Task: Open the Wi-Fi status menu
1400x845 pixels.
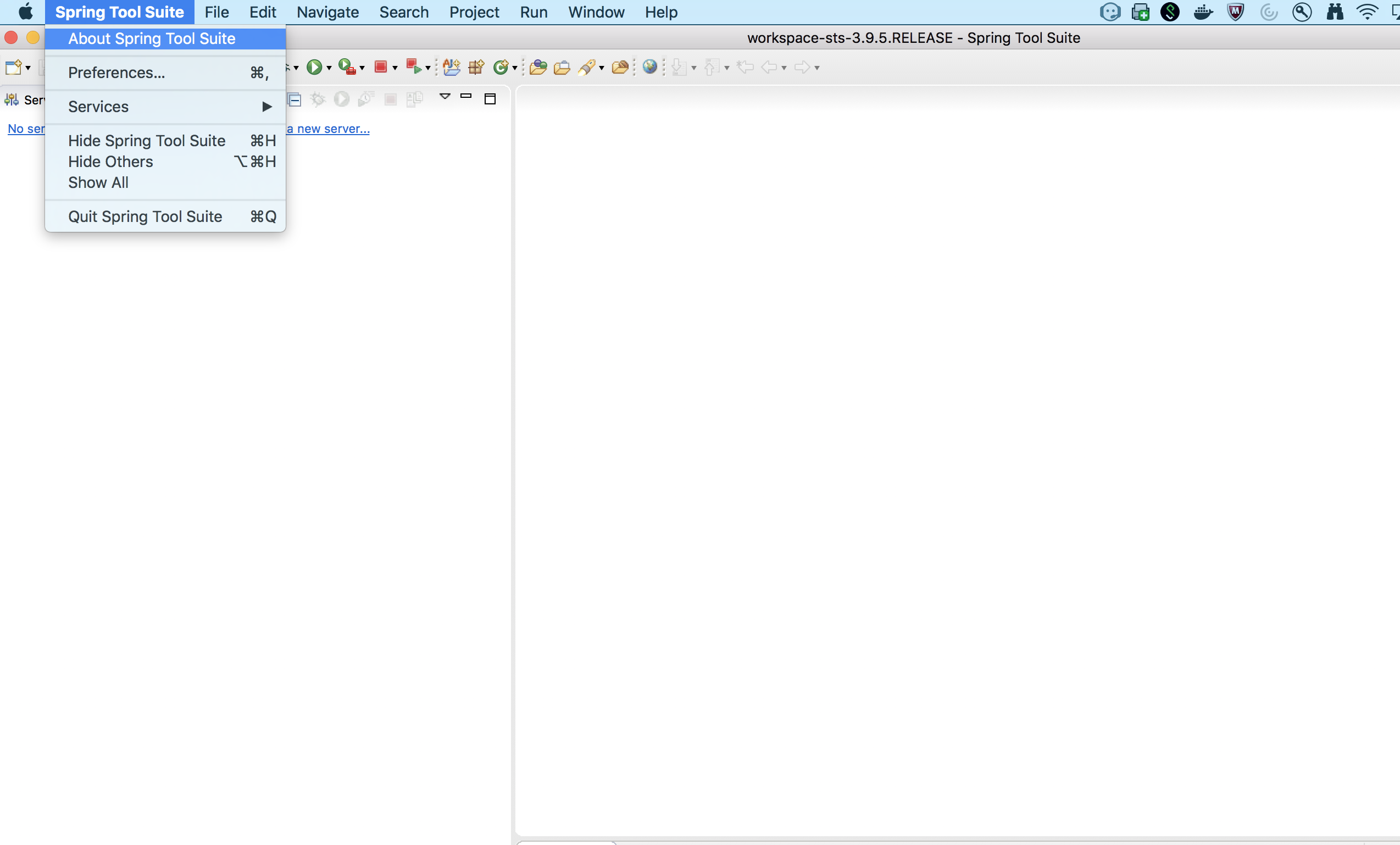Action: 1366,12
